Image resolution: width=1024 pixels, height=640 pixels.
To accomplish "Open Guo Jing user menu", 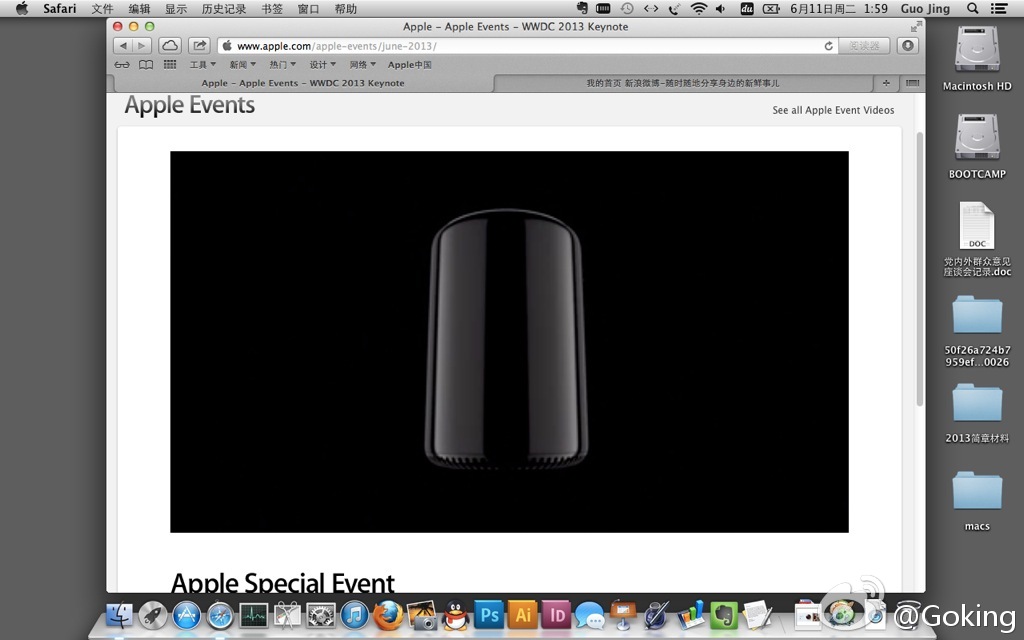I will [925, 8].
